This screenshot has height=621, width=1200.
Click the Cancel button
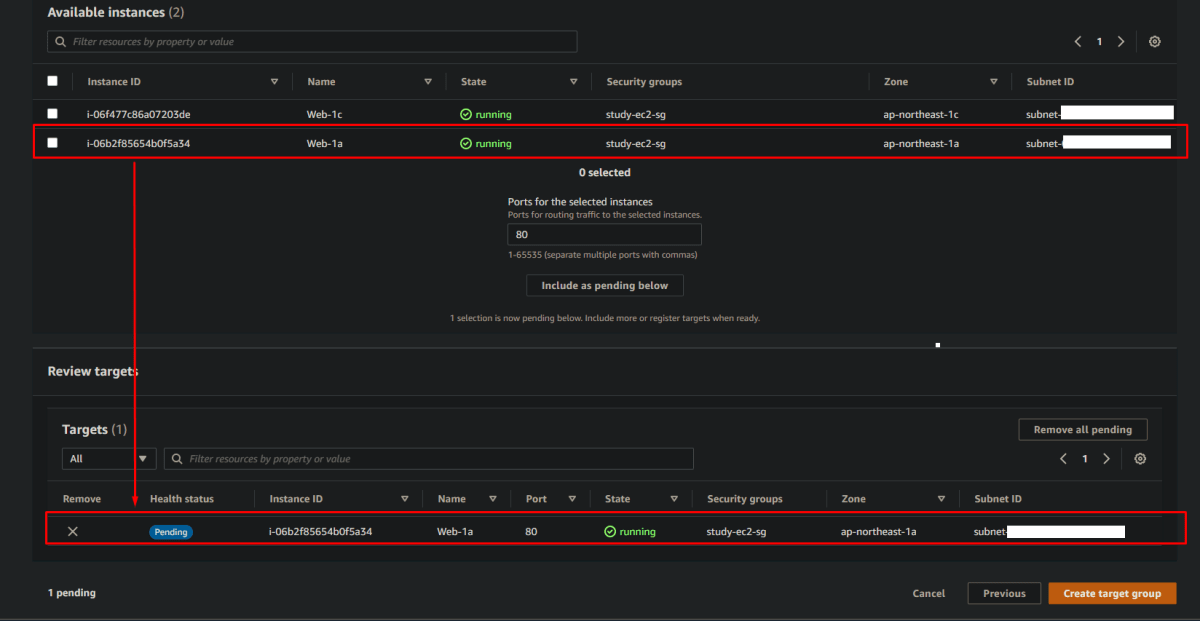pos(929,593)
